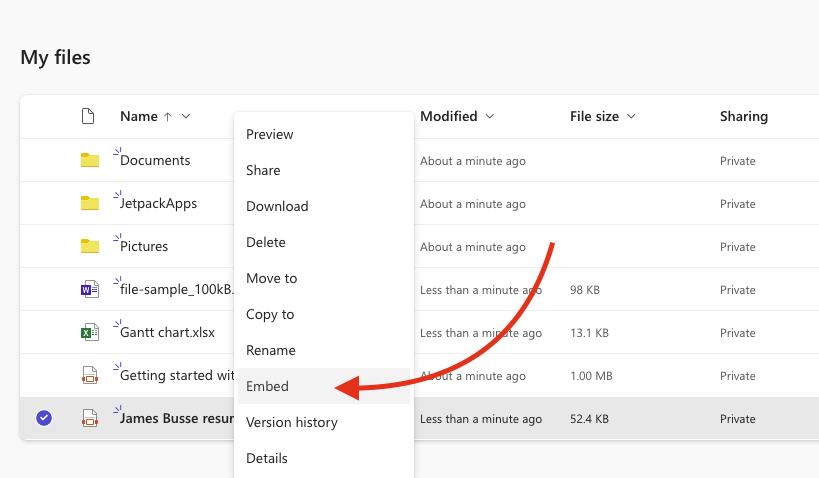The height and width of the screenshot is (478, 819).
Task: Open the File size column dropdown
Action: pyautogui.click(x=631, y=116)
